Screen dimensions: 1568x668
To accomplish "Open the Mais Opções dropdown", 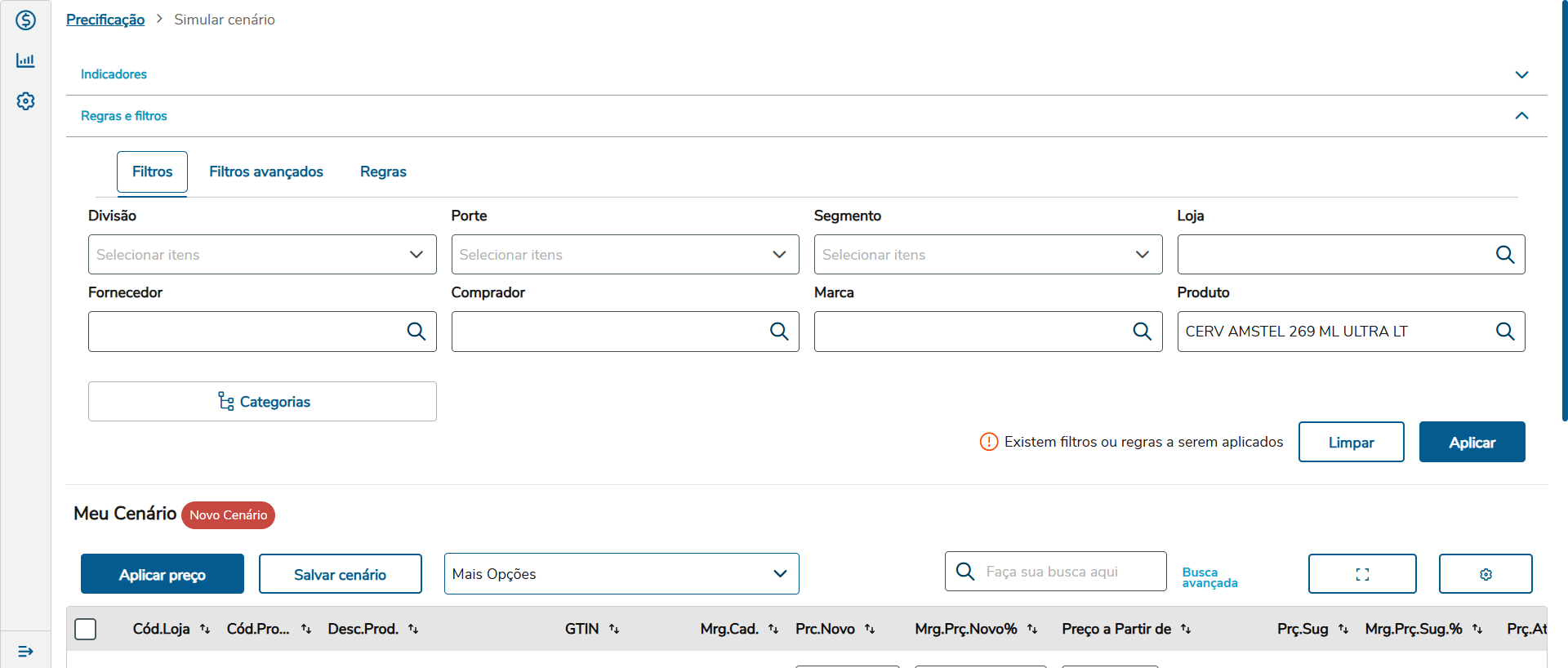I will click(621, 574).
